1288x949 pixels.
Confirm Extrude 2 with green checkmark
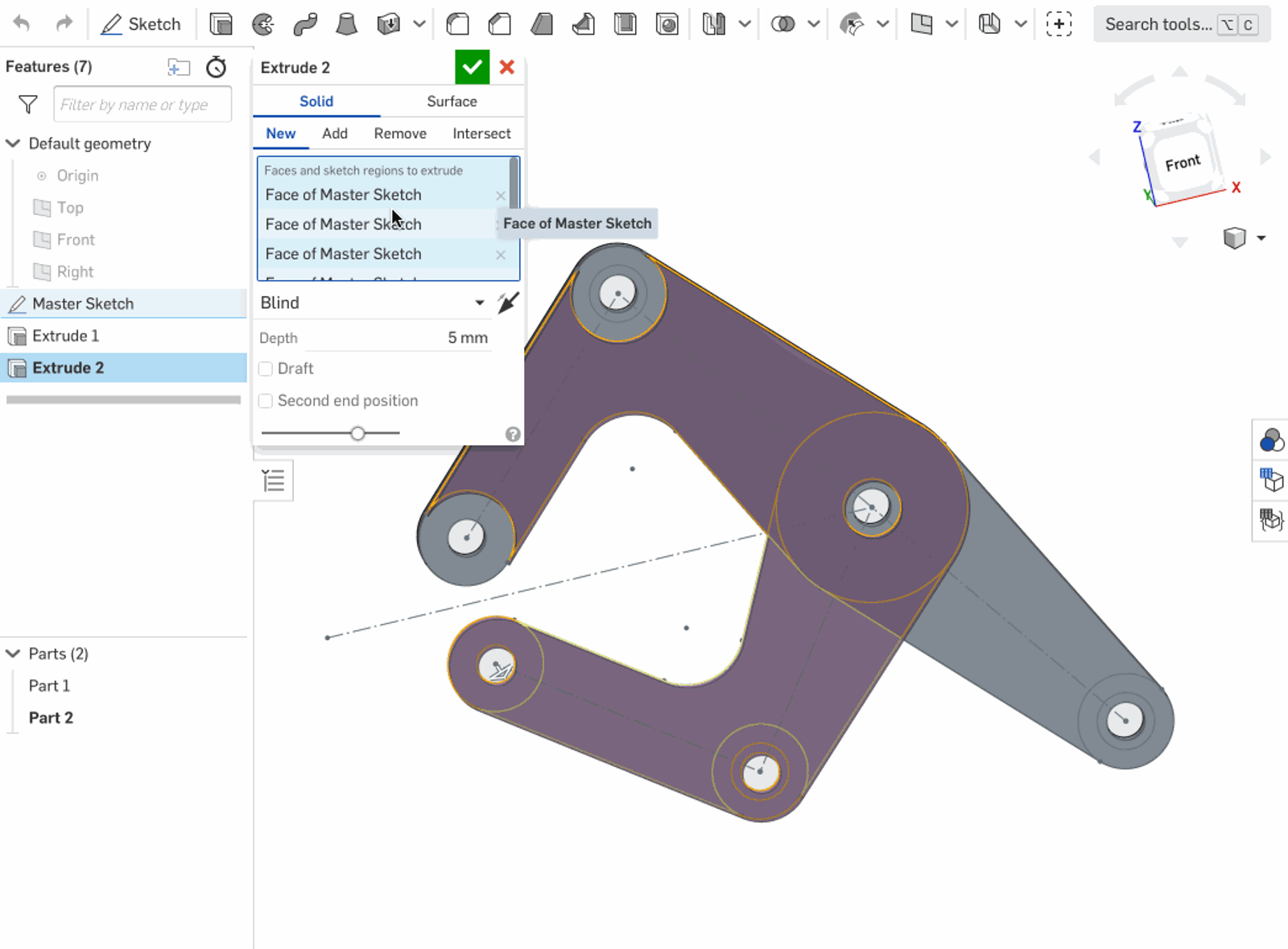472,67
